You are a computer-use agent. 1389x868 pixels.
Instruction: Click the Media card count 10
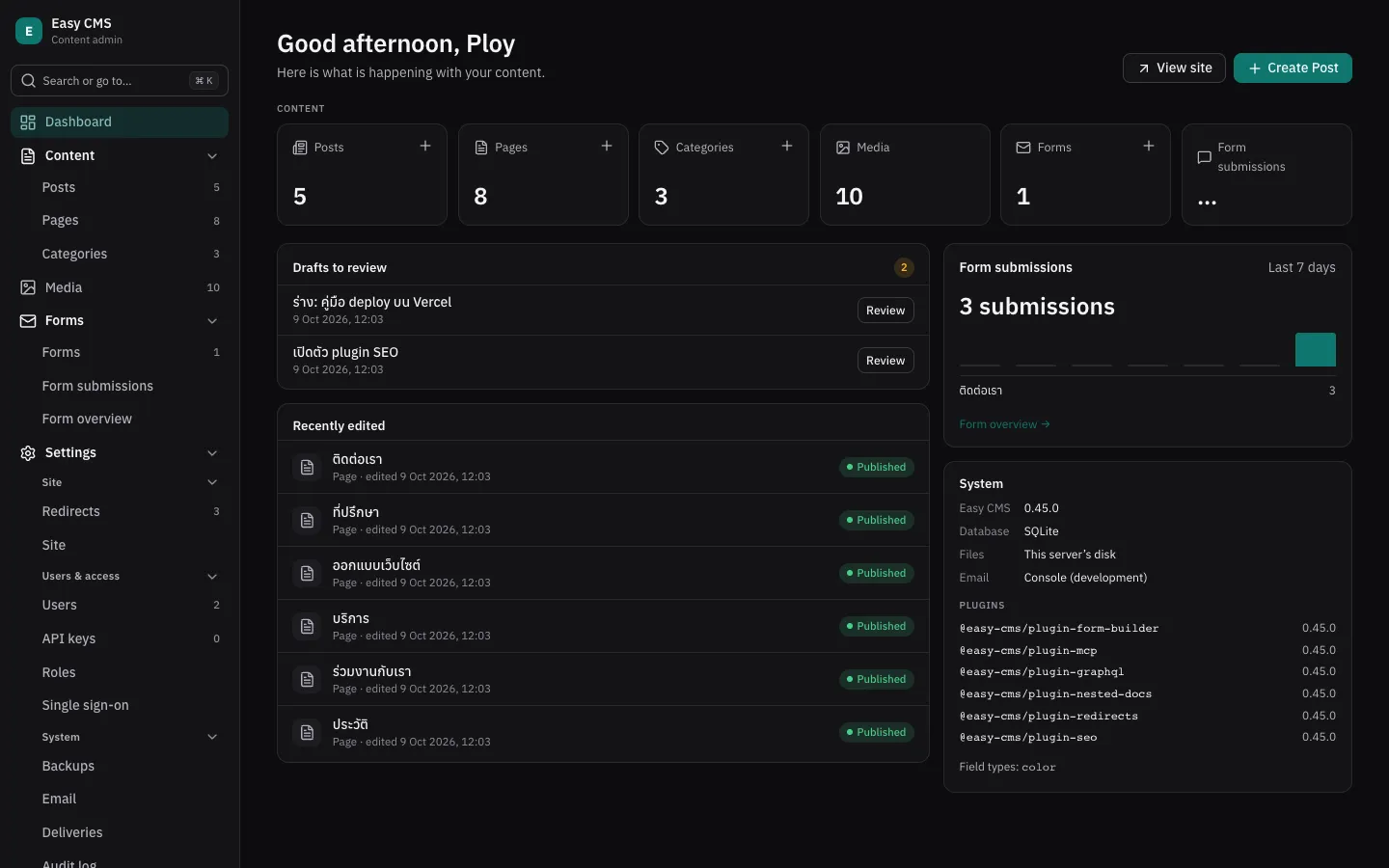tap(849, 197)
